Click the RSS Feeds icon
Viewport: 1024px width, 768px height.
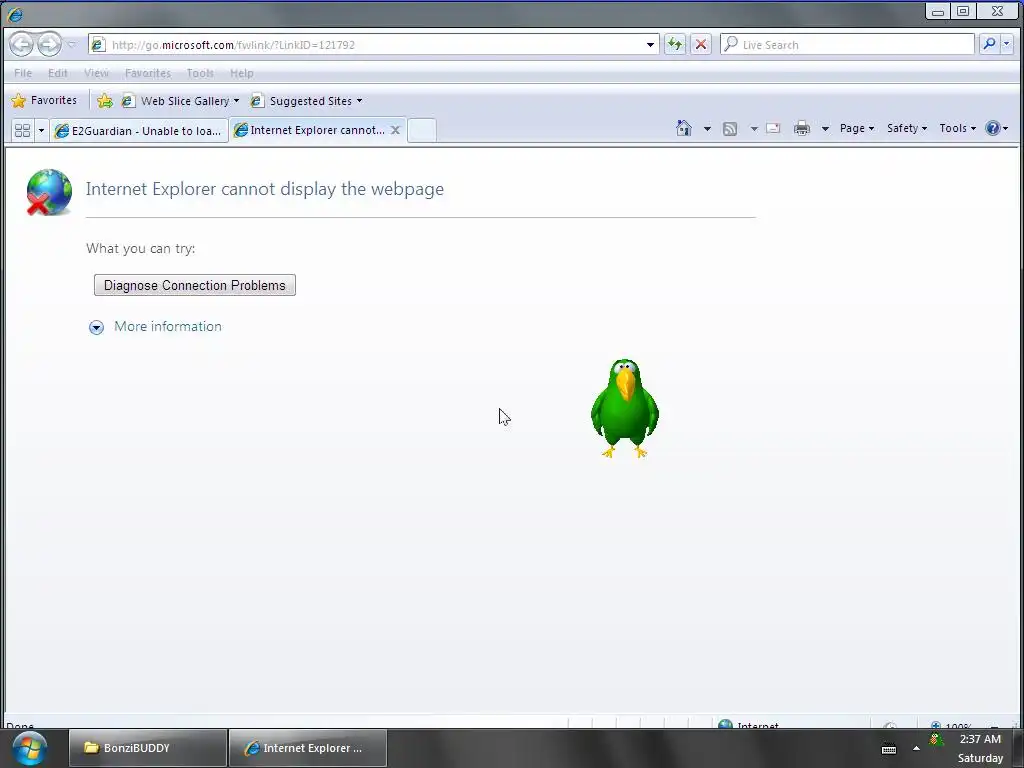click(x=729, y=129)
